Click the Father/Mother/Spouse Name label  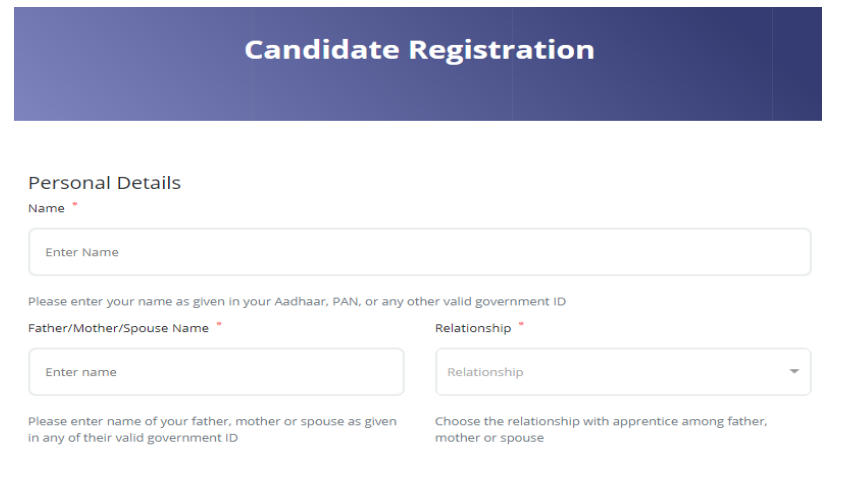[118, 328]
